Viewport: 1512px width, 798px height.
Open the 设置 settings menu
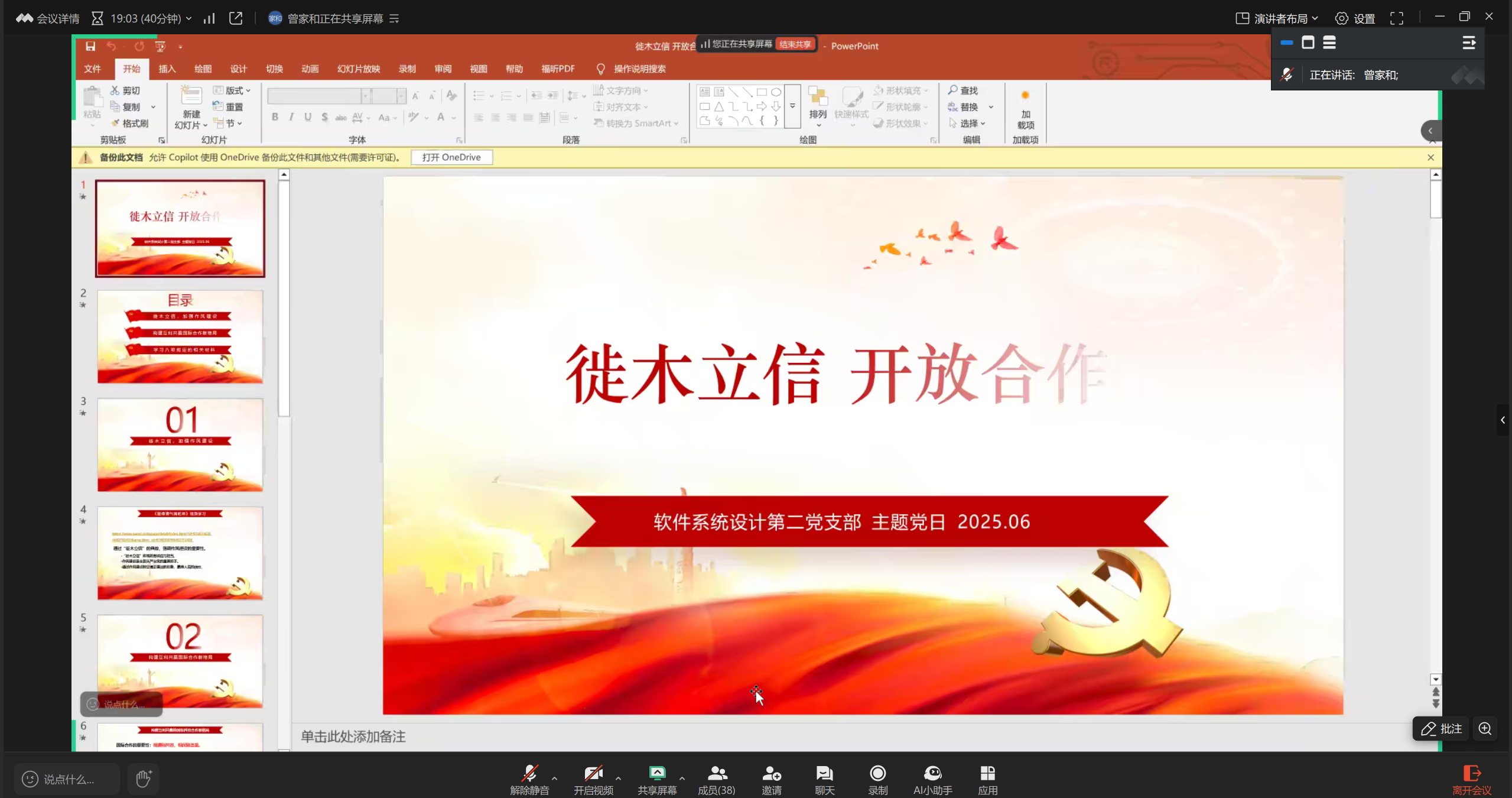(1355, 18)
